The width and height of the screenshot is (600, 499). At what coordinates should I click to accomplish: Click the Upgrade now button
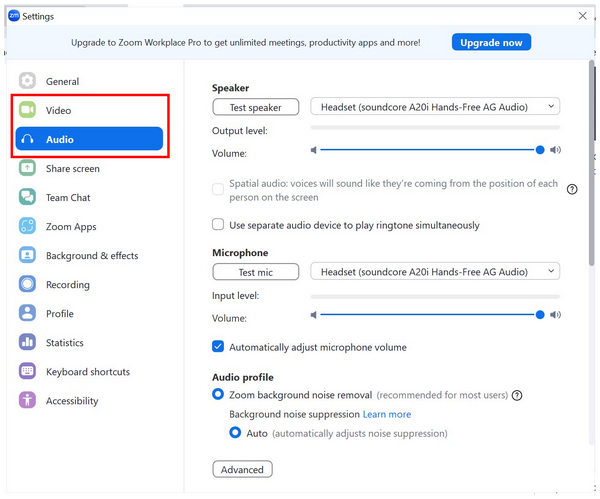(x=491, y=42)
